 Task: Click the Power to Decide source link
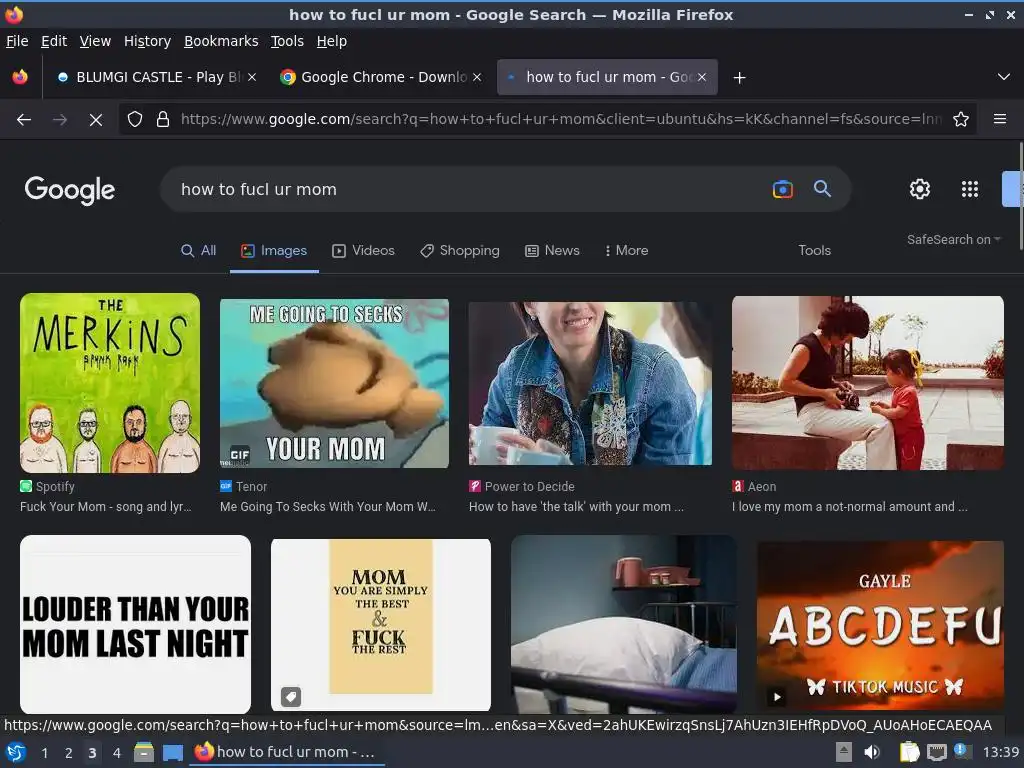point(522,487)
